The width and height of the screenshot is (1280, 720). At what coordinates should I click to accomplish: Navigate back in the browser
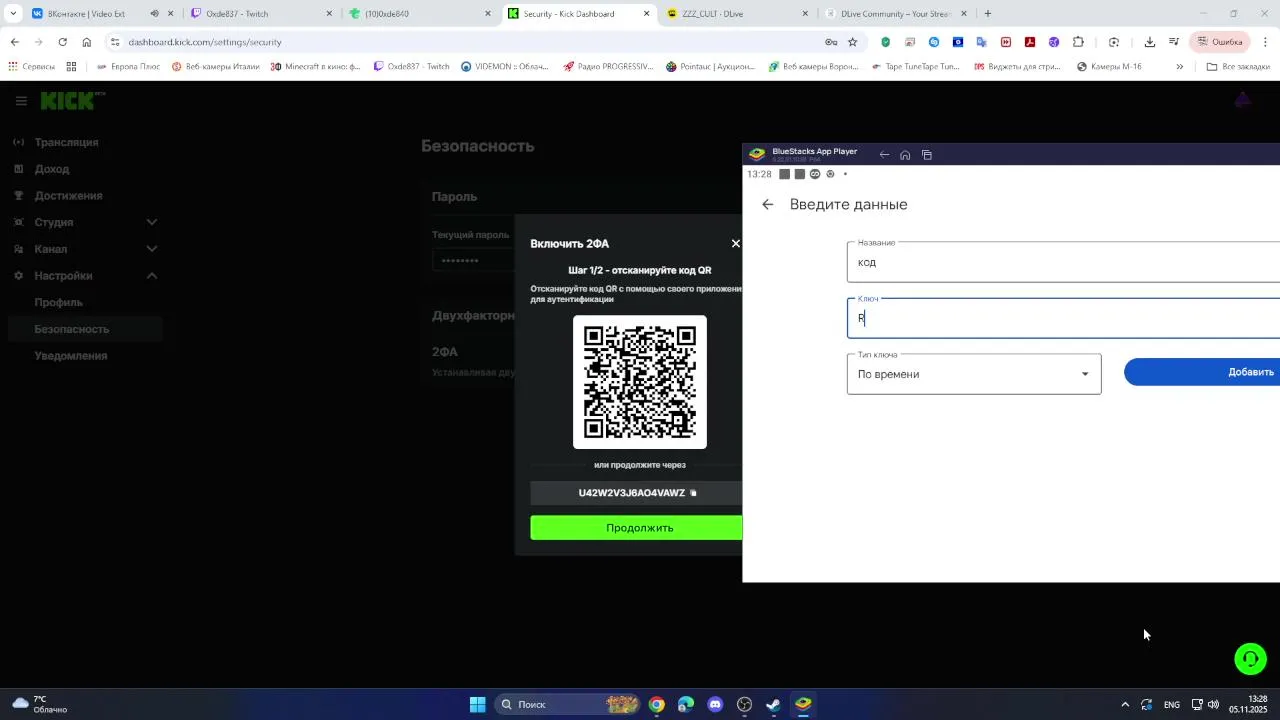pyautogui.click(x=14, y=42)
